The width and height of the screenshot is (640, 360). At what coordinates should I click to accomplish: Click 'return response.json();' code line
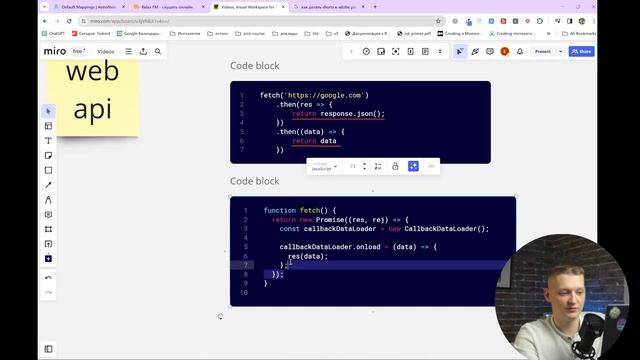(338, 114)
